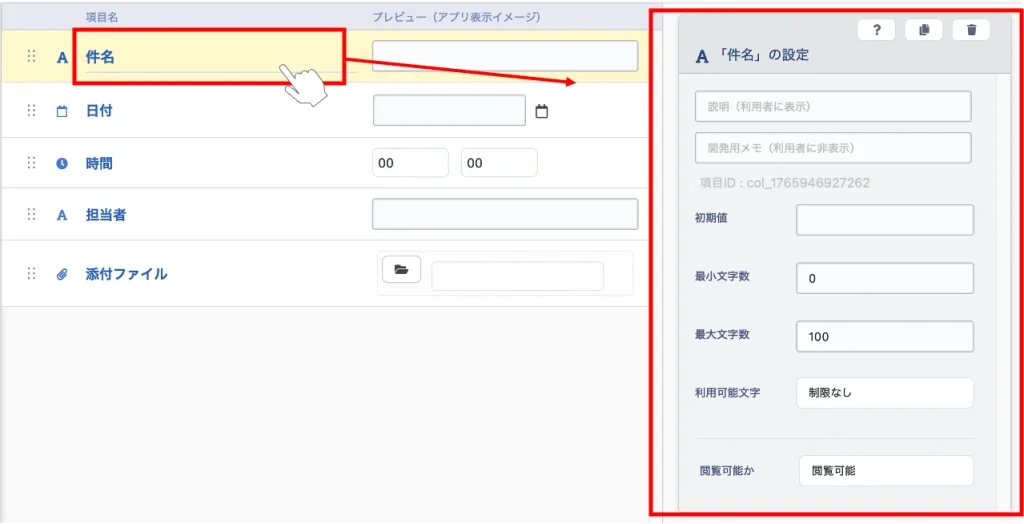The width and height of the screenshot is (1024, 524).
Task: Select the 担当者 field name
Action: 106,214
